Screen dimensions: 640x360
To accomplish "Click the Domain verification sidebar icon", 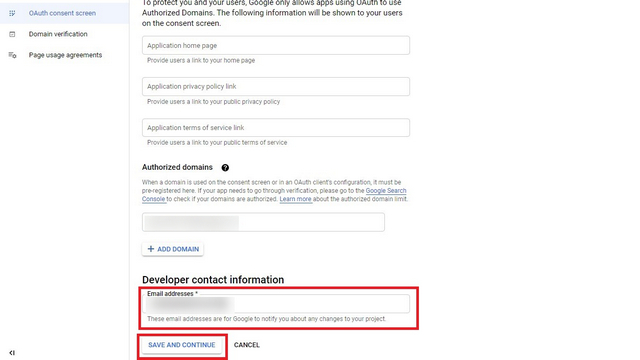I will tap(12, 34).
